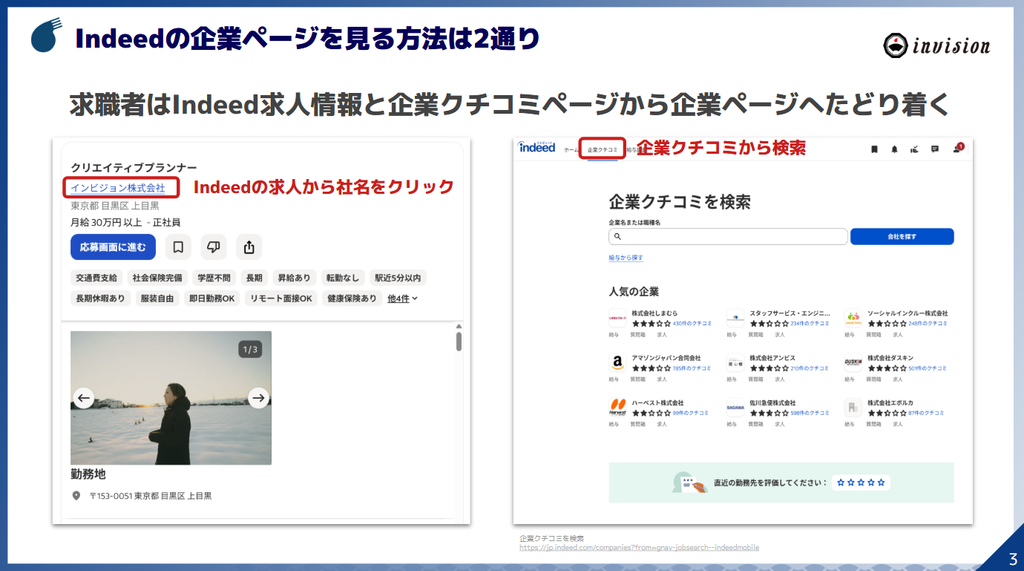Open the 佐川急便株式会社 company name

[773, 403]
